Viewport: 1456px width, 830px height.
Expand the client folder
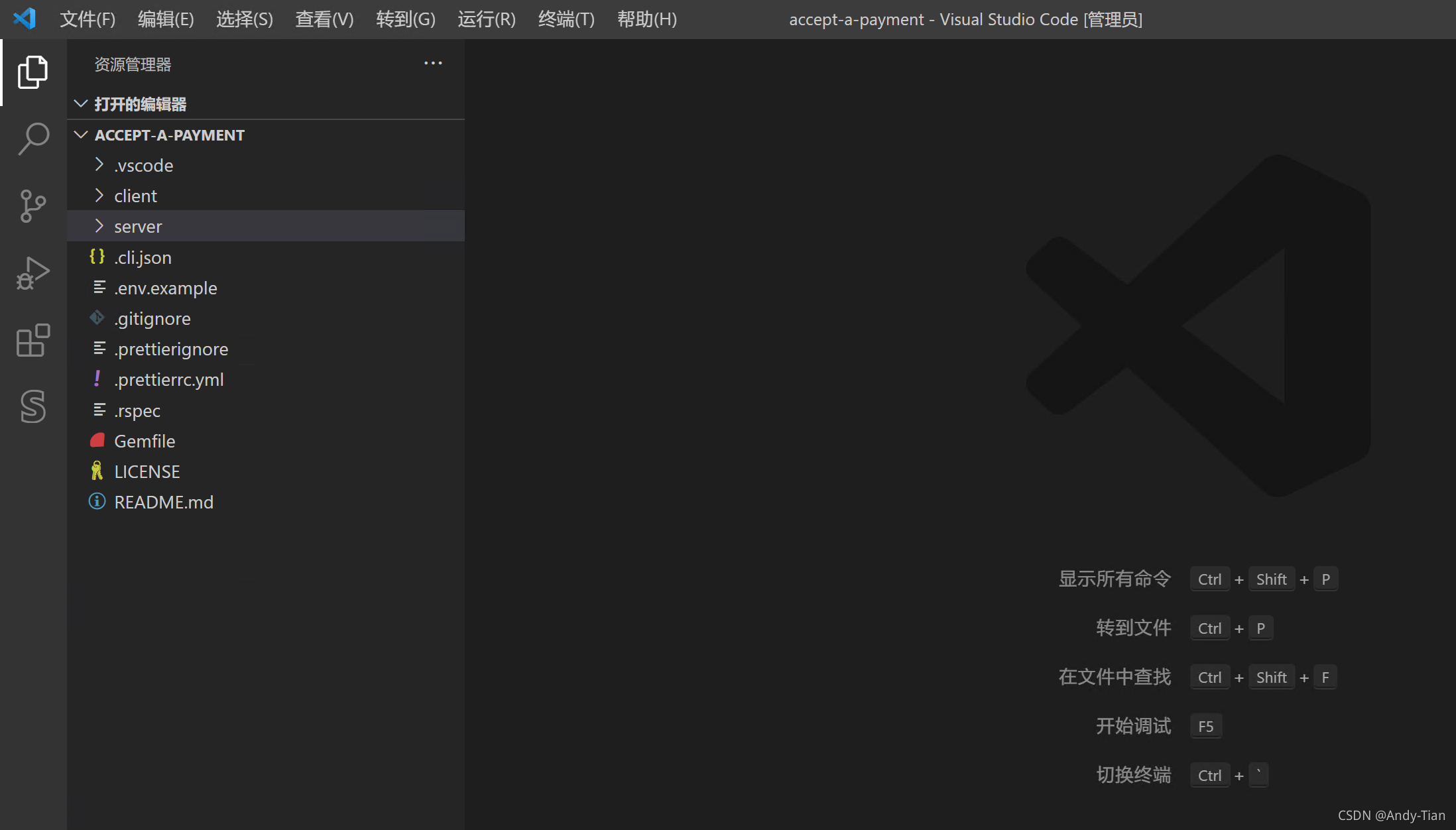pos(135,196)
